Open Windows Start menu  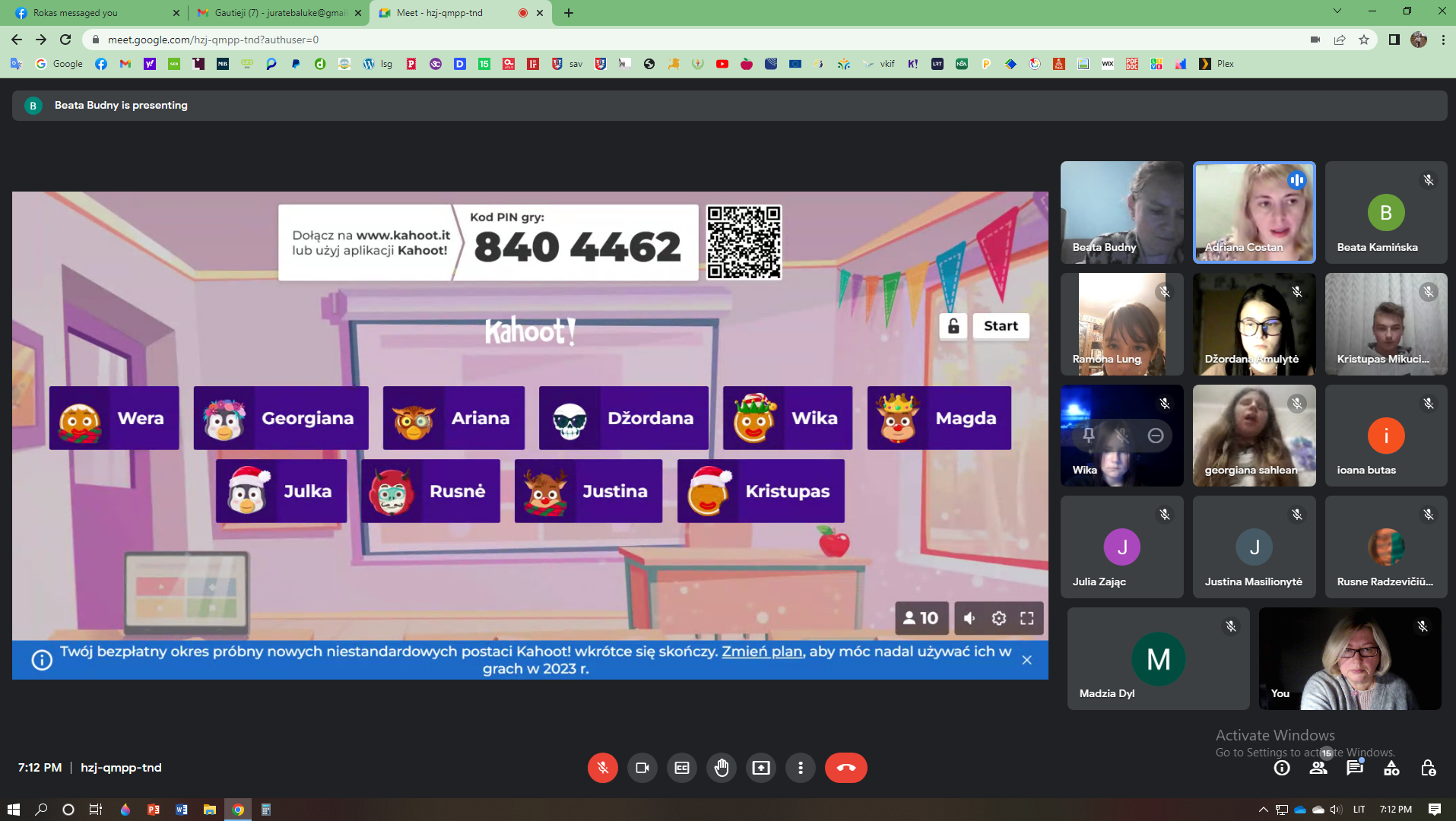pyautogui.click(x=14, y=810)
